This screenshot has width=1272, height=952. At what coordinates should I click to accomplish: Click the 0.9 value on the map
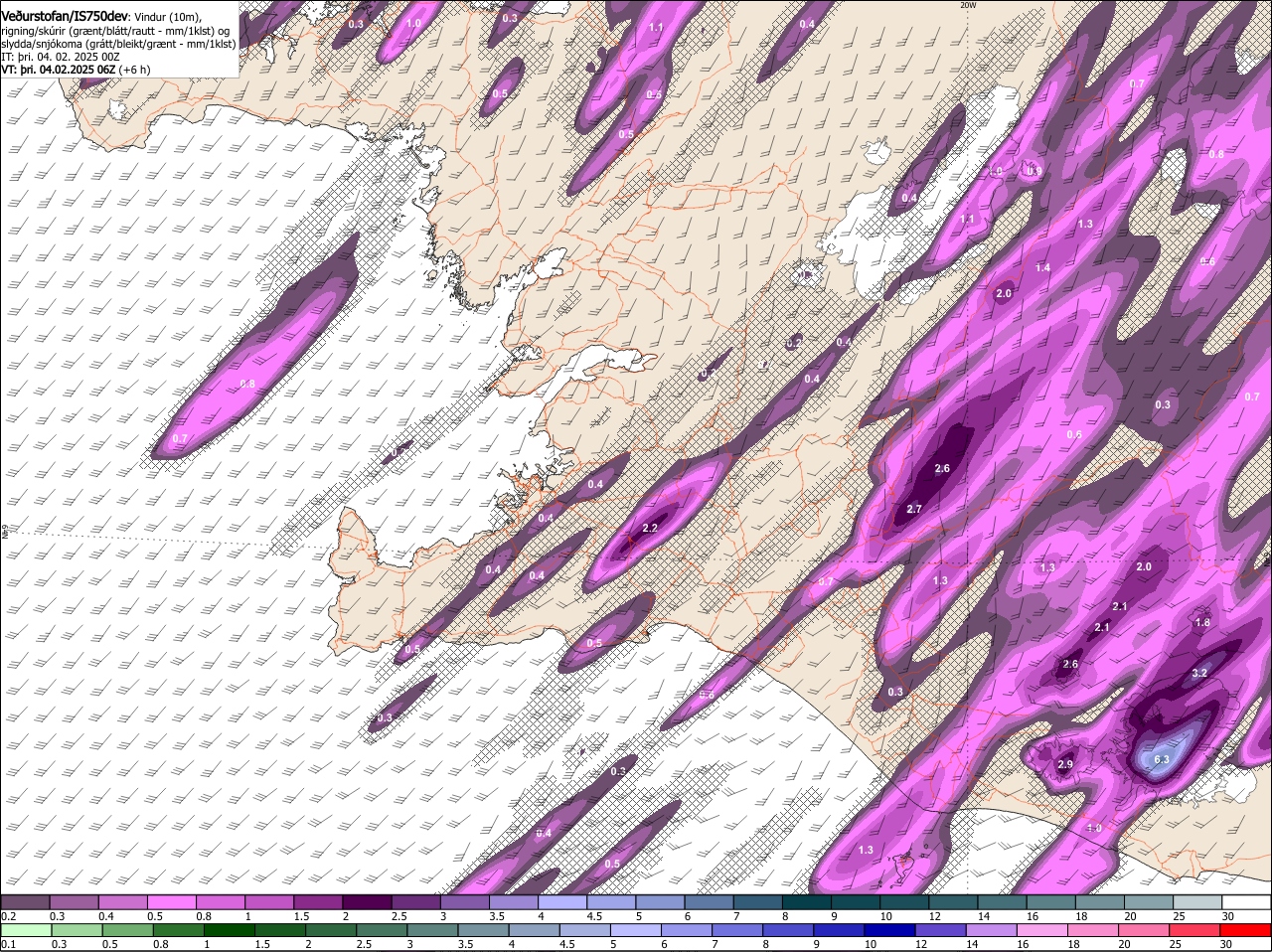click(x=1034, y=171)
